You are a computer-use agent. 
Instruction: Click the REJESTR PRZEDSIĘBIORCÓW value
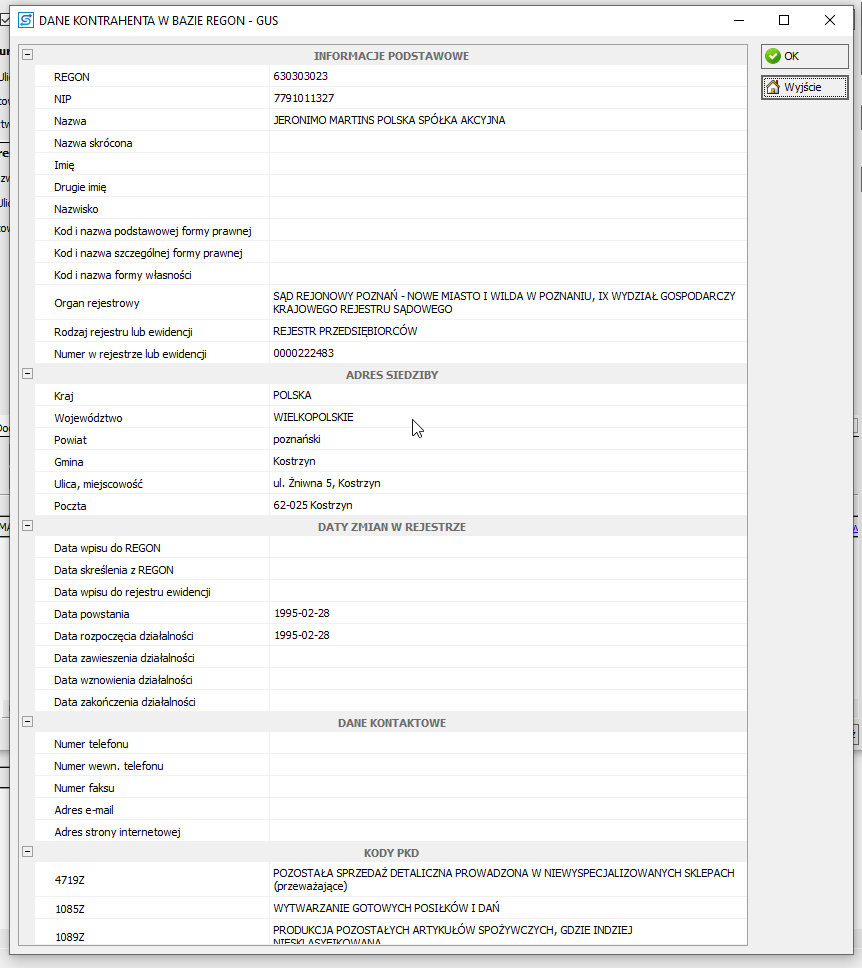click(345, 332)
